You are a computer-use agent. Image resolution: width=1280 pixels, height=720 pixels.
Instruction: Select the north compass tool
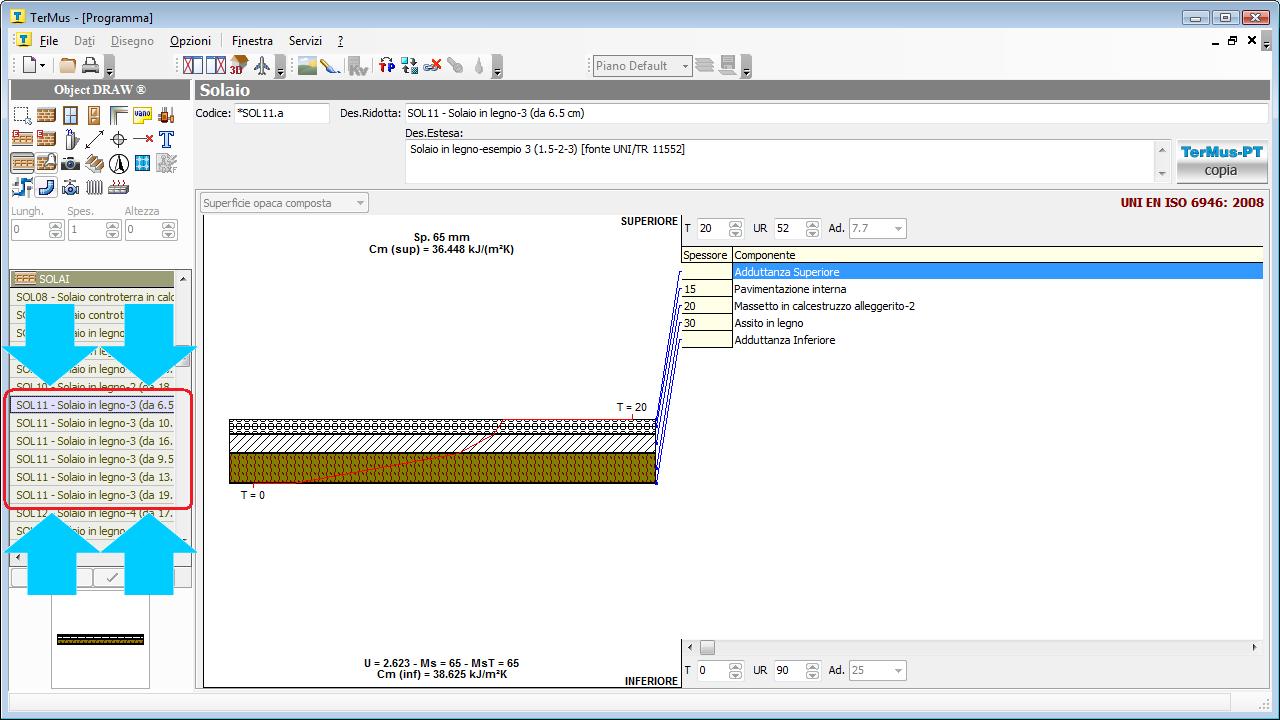click(118, 163)
